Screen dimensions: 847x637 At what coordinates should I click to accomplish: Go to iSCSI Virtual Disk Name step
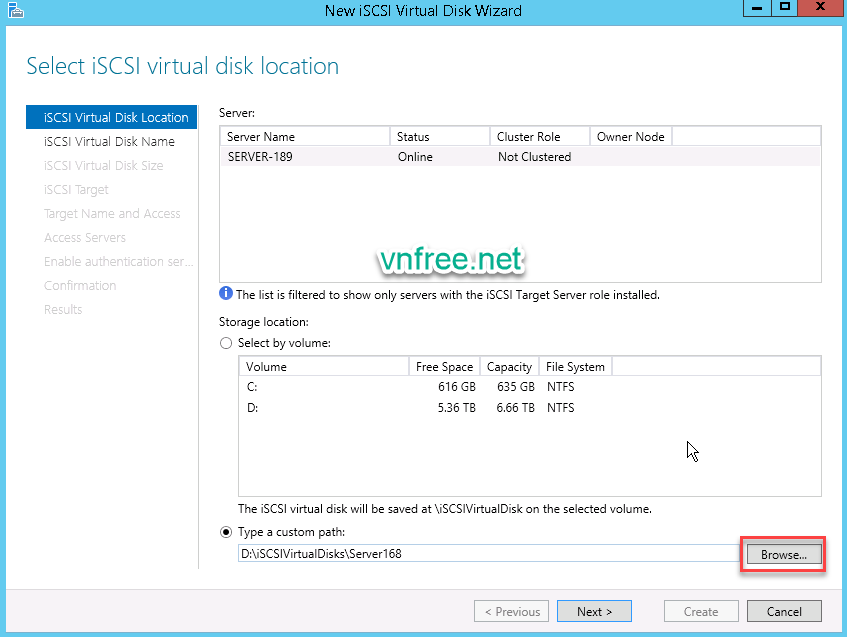pos(109,142)
